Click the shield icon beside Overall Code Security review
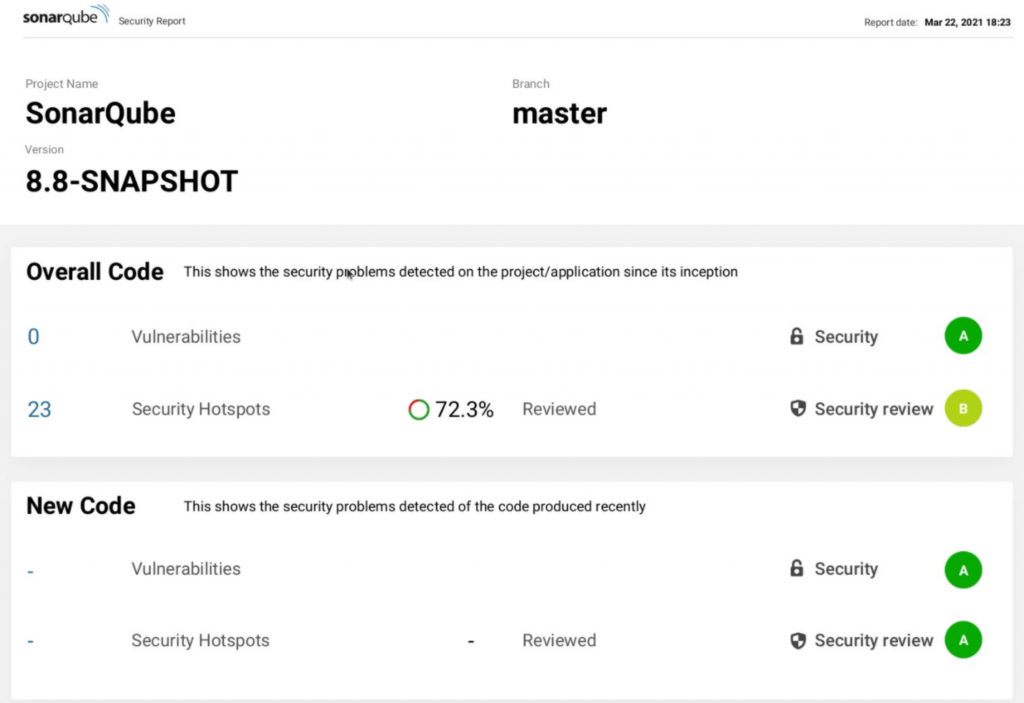This screenshot has height=703, width=1024. pos(797,408)
